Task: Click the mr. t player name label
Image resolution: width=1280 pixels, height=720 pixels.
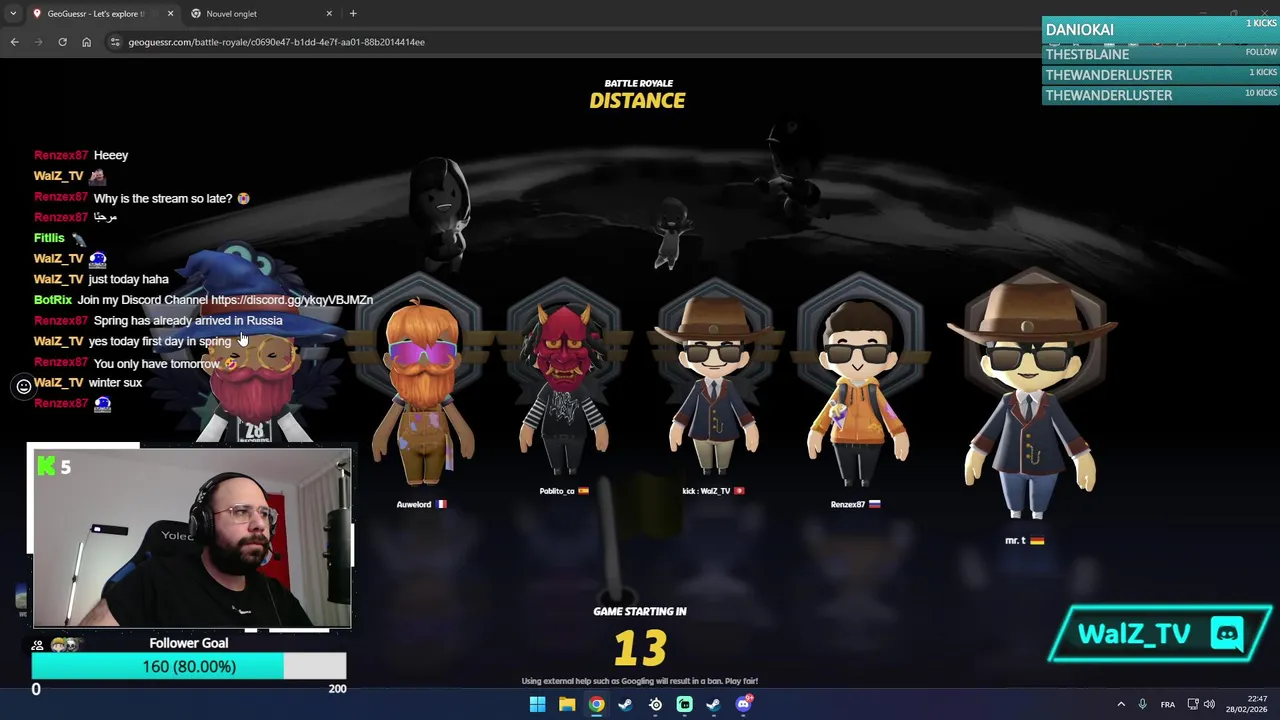Action: pos(1015,540)
